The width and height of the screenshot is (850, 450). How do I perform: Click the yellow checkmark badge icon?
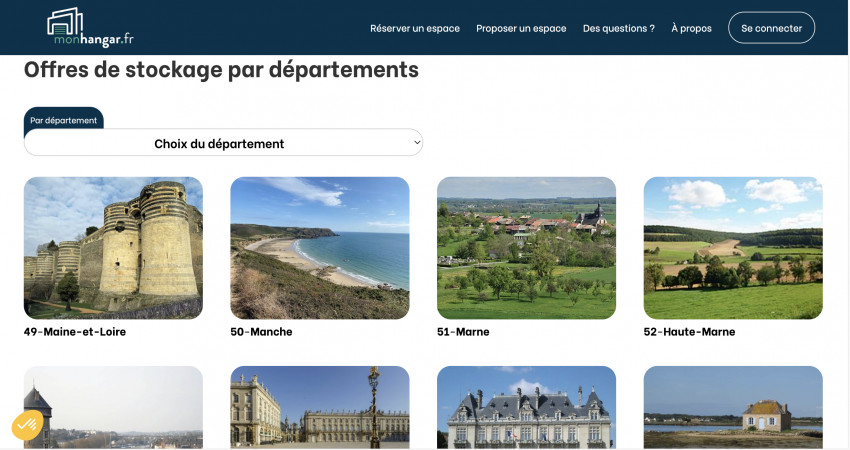tap(27, 426)
